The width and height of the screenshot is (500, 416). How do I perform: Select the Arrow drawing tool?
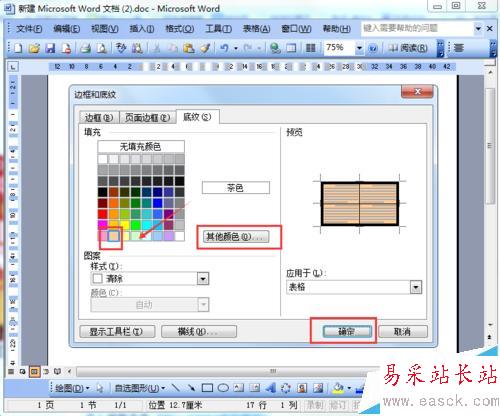coord(191,388)
